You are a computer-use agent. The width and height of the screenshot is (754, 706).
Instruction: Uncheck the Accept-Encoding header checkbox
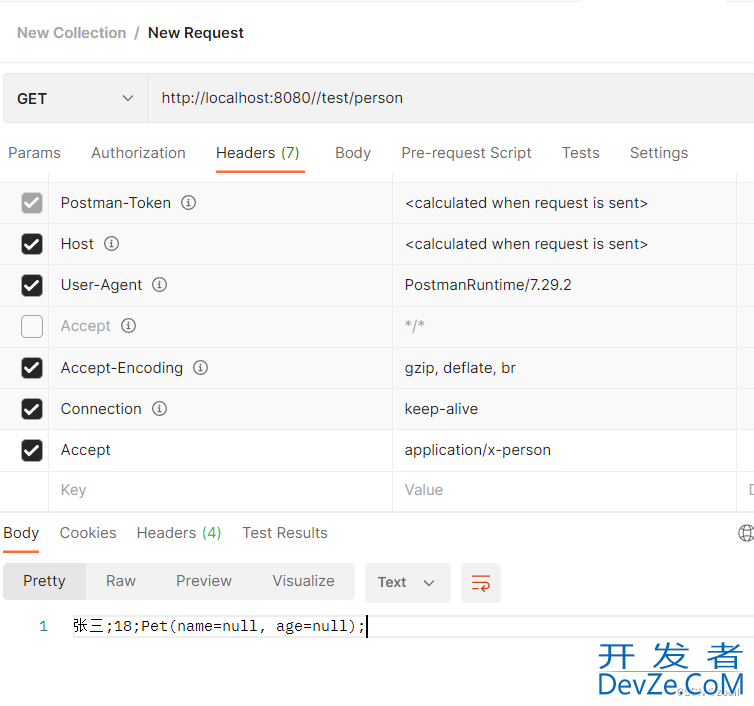click(x=32, y=368)
